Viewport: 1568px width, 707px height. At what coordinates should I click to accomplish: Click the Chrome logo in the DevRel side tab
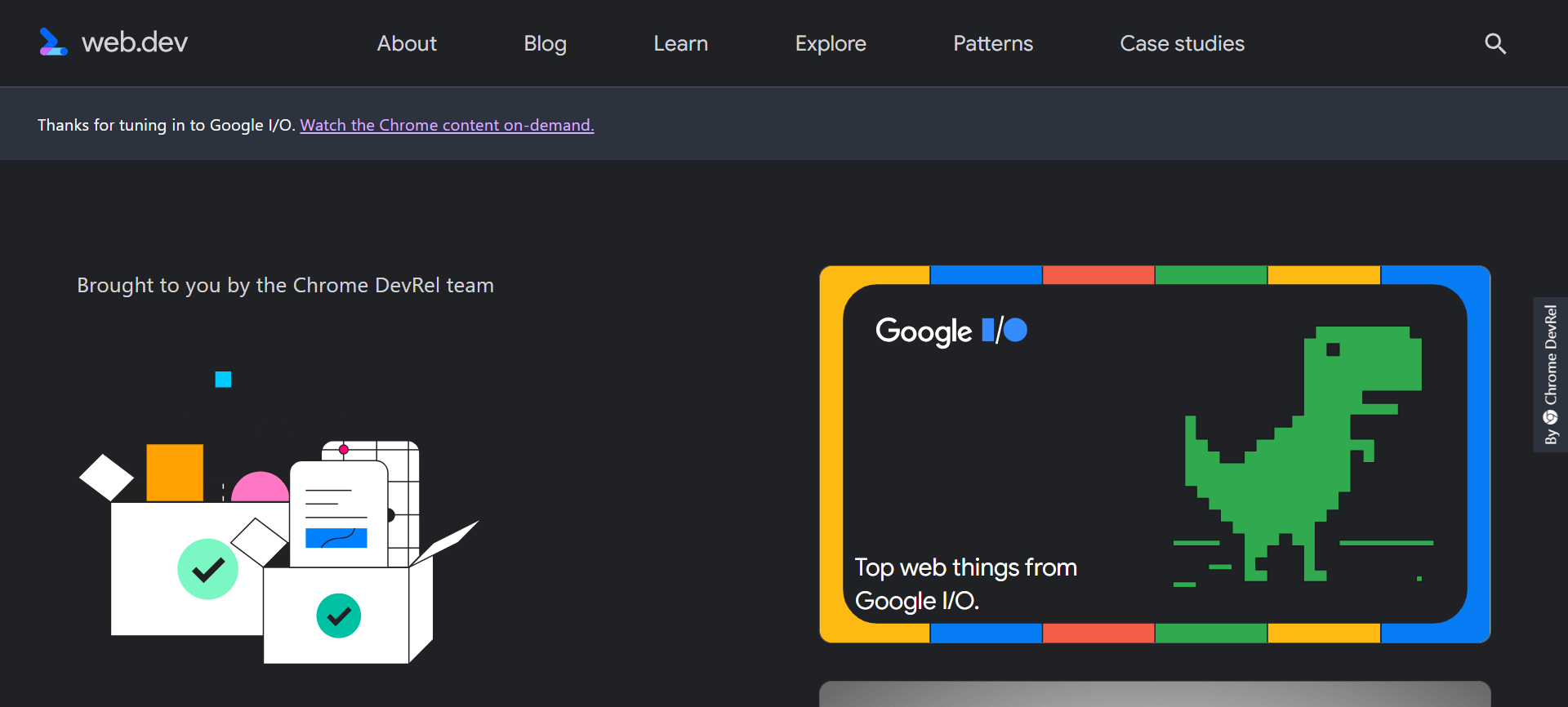click(x=1550, y=417)
